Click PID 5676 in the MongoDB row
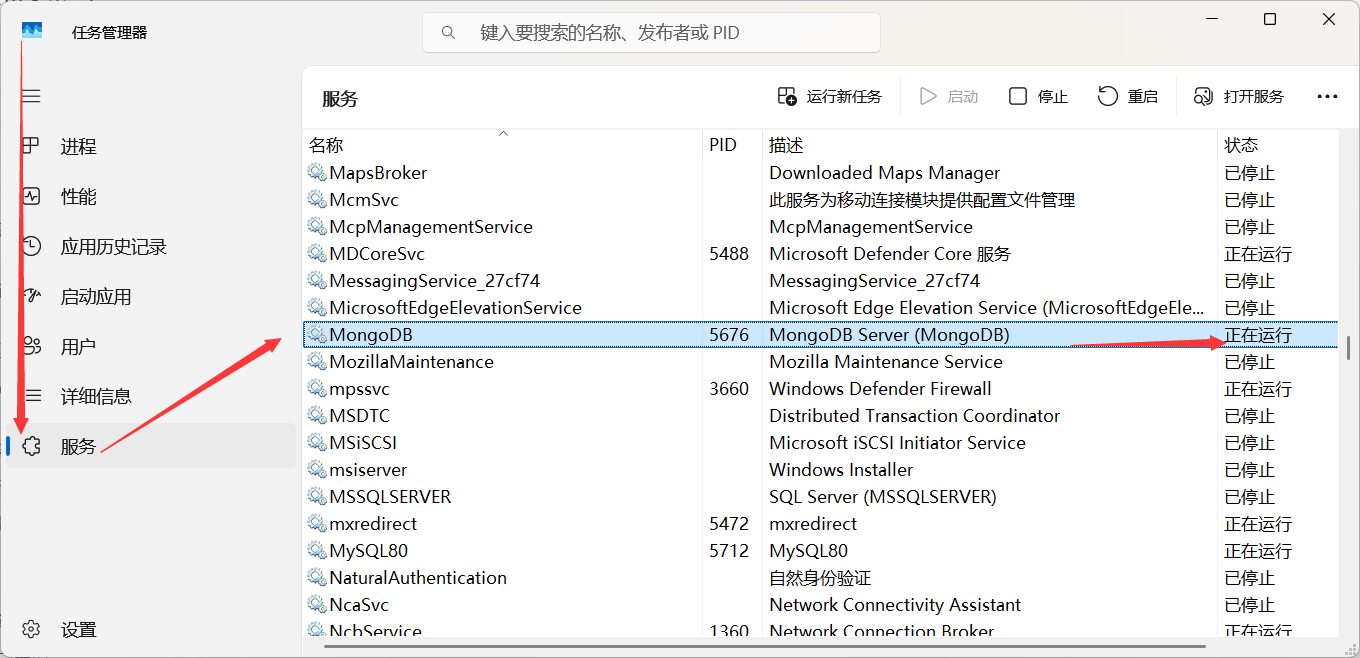The width and height of the screenshot is (1360, 658). [x=729, y=335]
